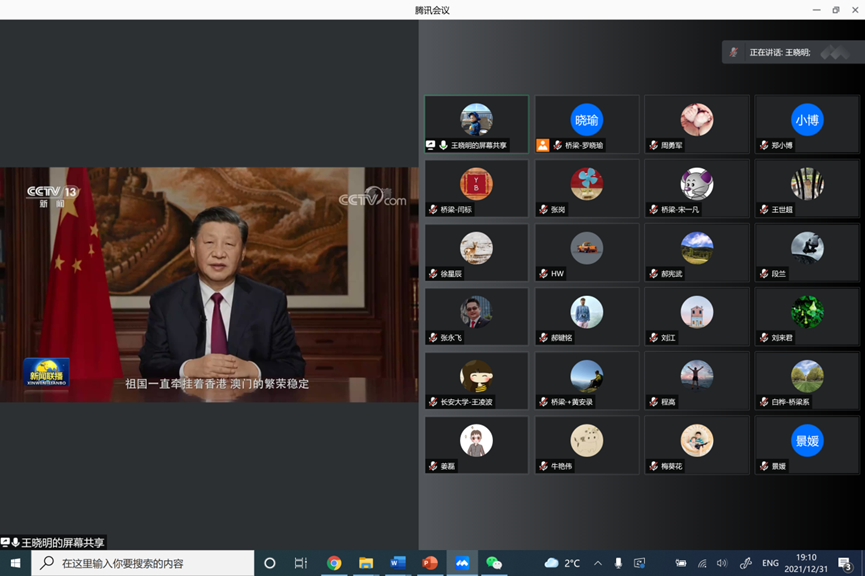
Task: Click the orange host badge beside 桥梁-罗晓瑜
Action: (542, 145)
